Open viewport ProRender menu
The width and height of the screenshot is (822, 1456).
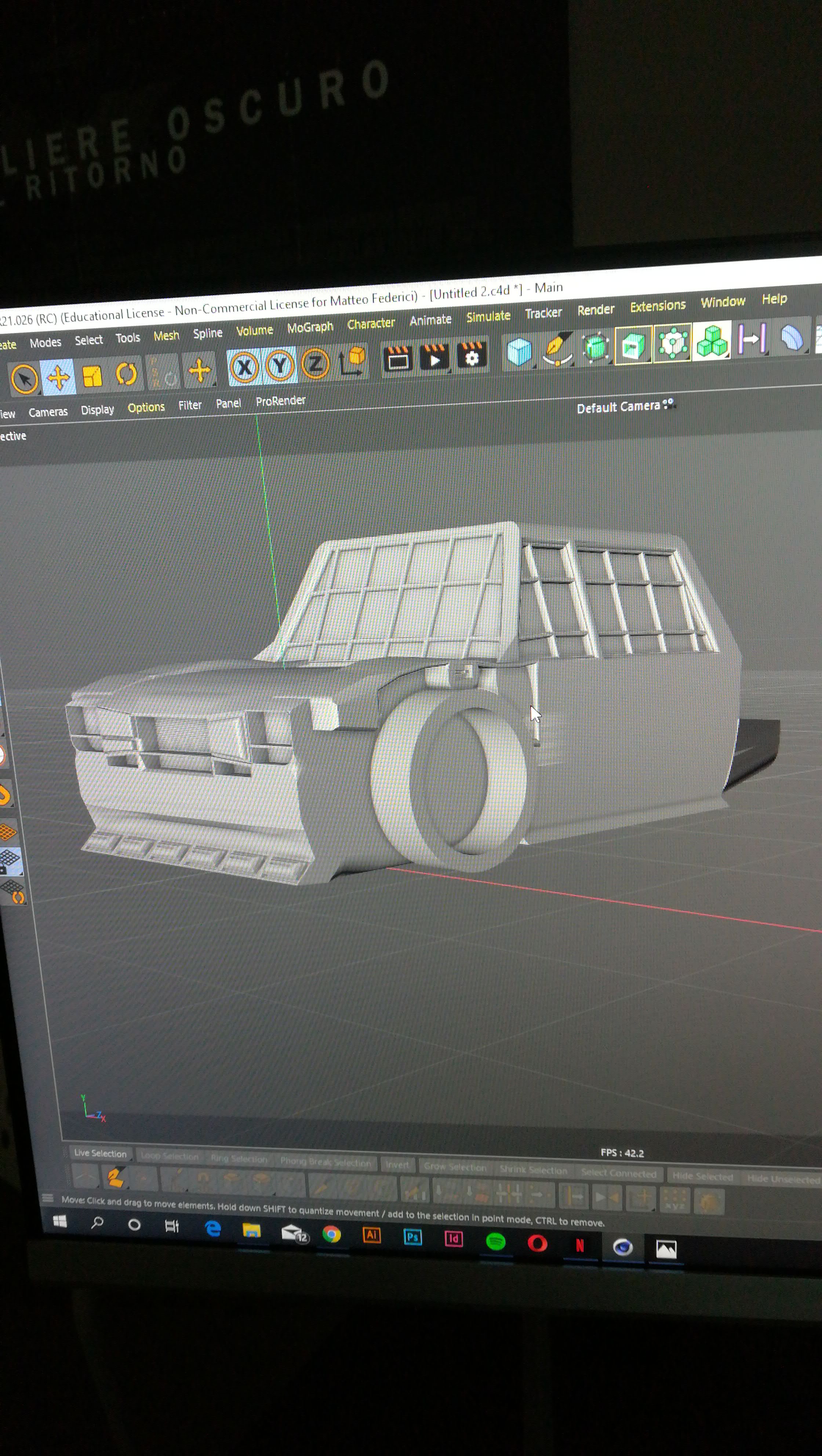click(280, 401)
